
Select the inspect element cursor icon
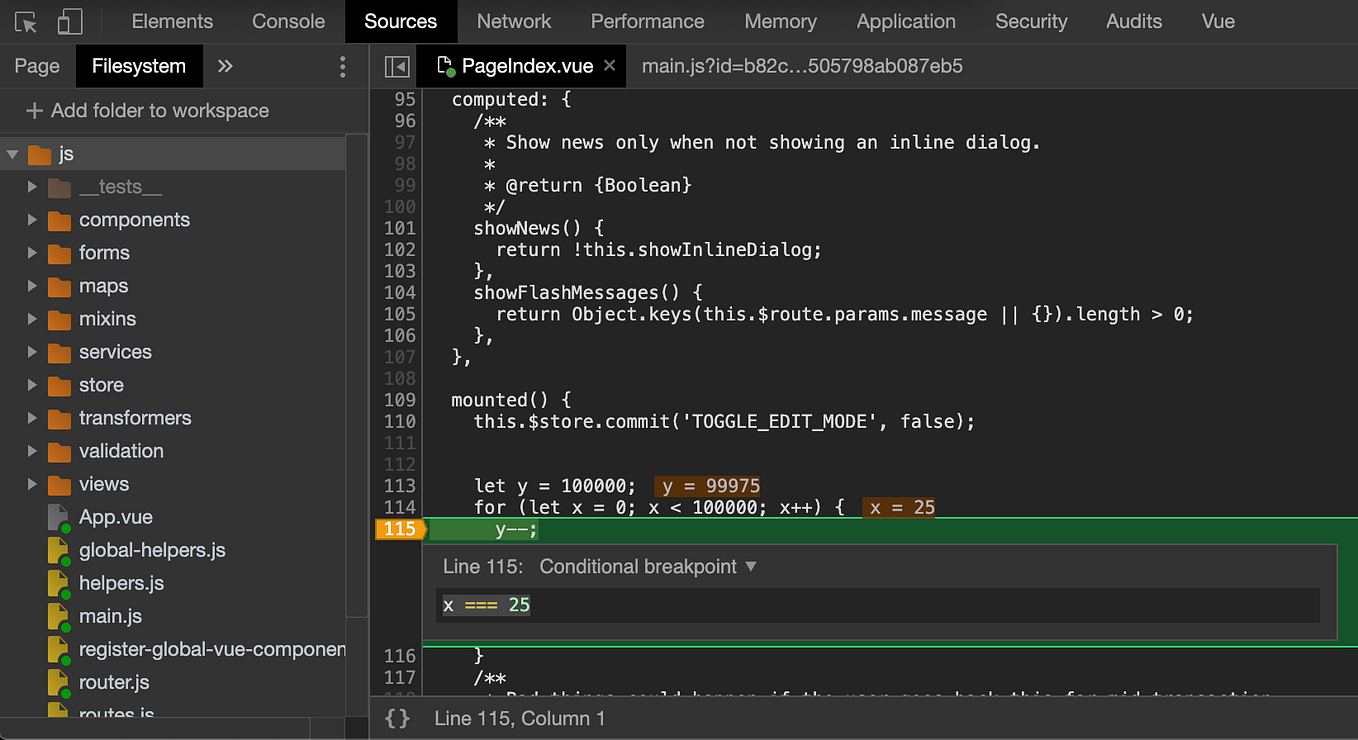click(x=26, y=21)
